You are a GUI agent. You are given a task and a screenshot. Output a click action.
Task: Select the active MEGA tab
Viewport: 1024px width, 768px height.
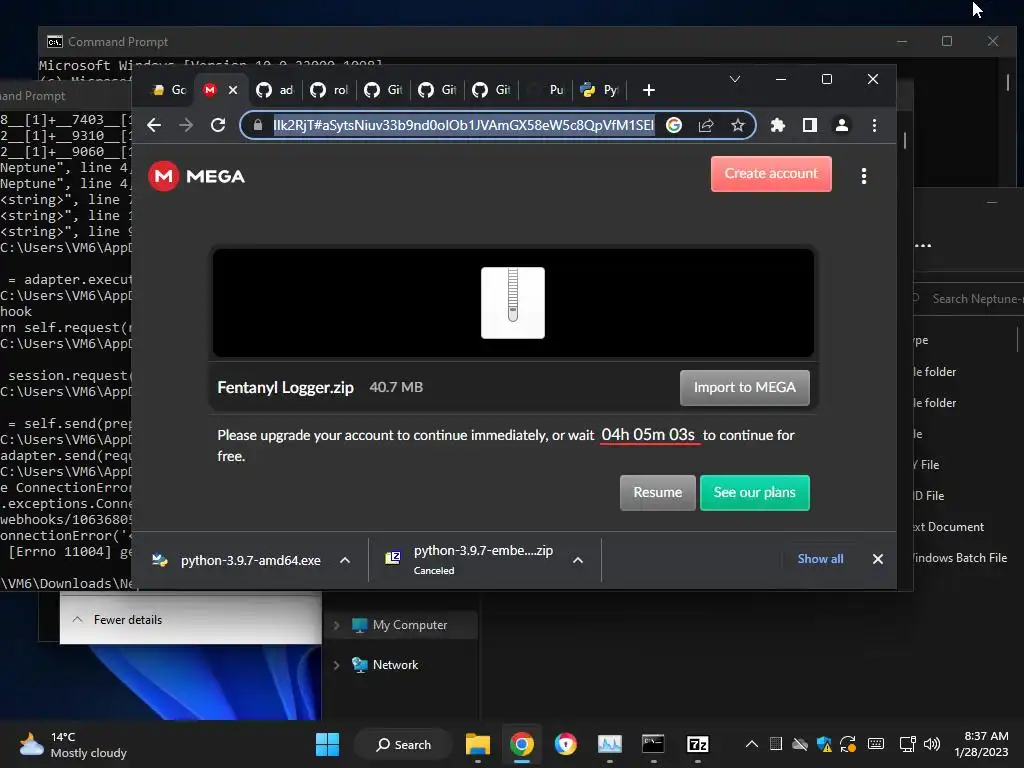pyautogui.click(x=210, y=90)
